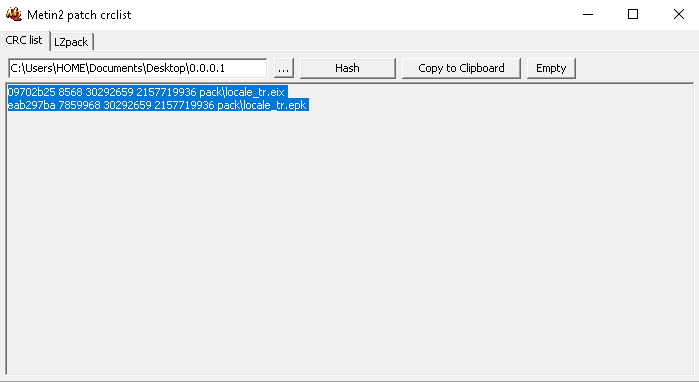
Task: Switch to the LZpack tab
Action: (71, 42)
